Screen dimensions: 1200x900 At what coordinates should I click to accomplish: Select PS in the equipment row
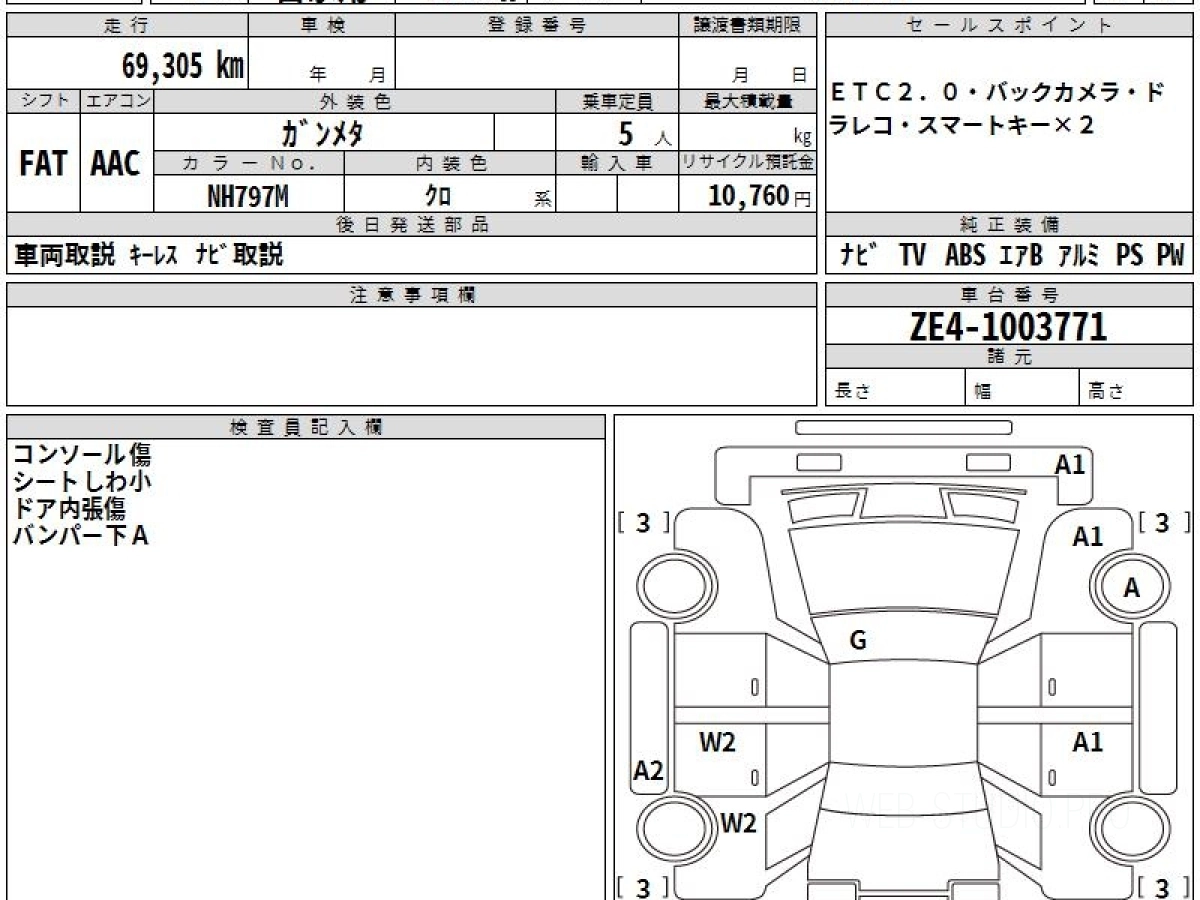(x=1130, y=255)
